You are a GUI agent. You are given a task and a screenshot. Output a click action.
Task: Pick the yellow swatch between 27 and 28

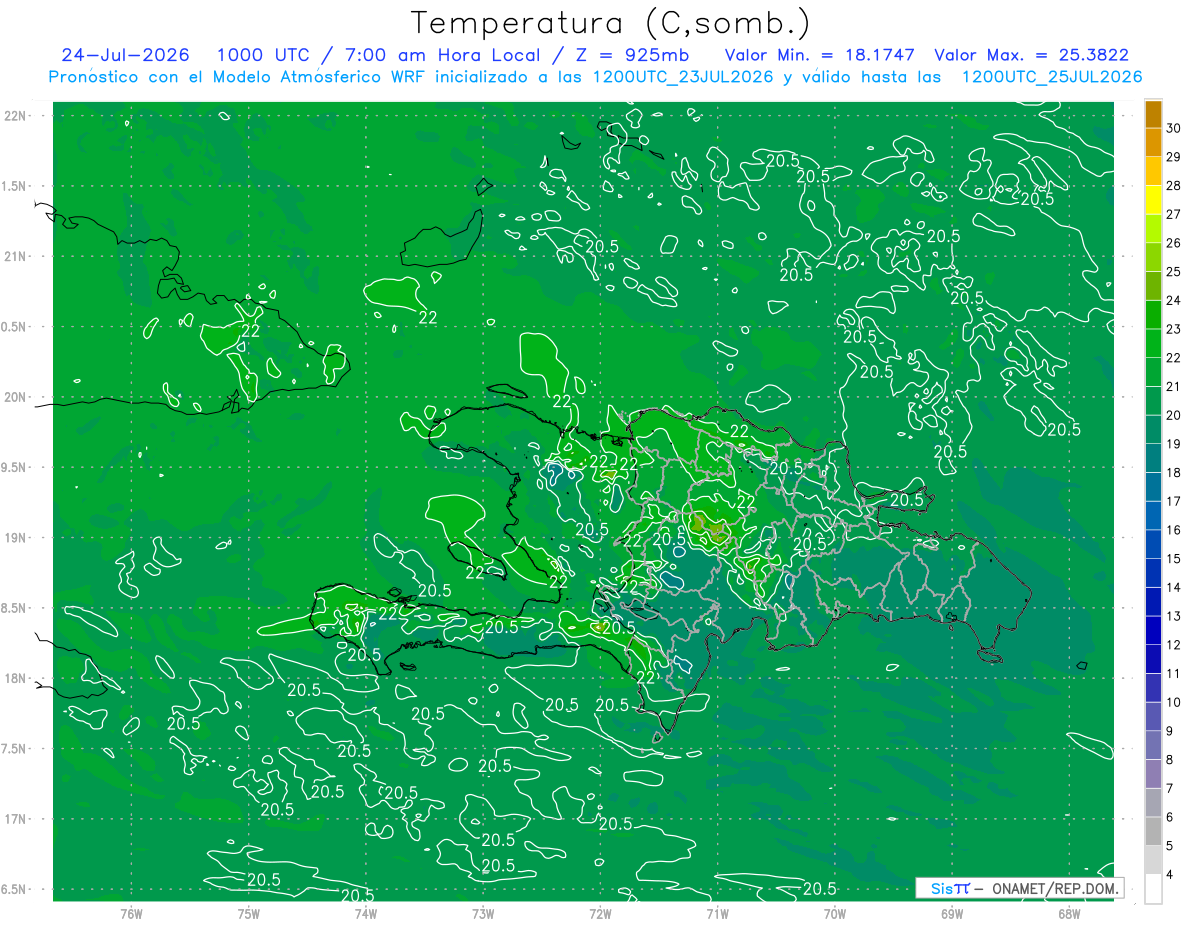coord(1153,200)
